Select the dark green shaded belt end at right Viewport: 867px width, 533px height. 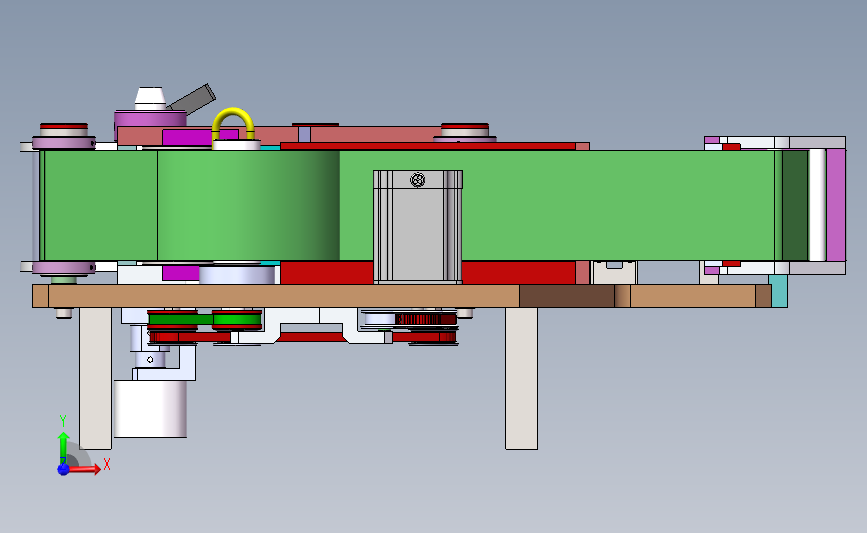795,205
